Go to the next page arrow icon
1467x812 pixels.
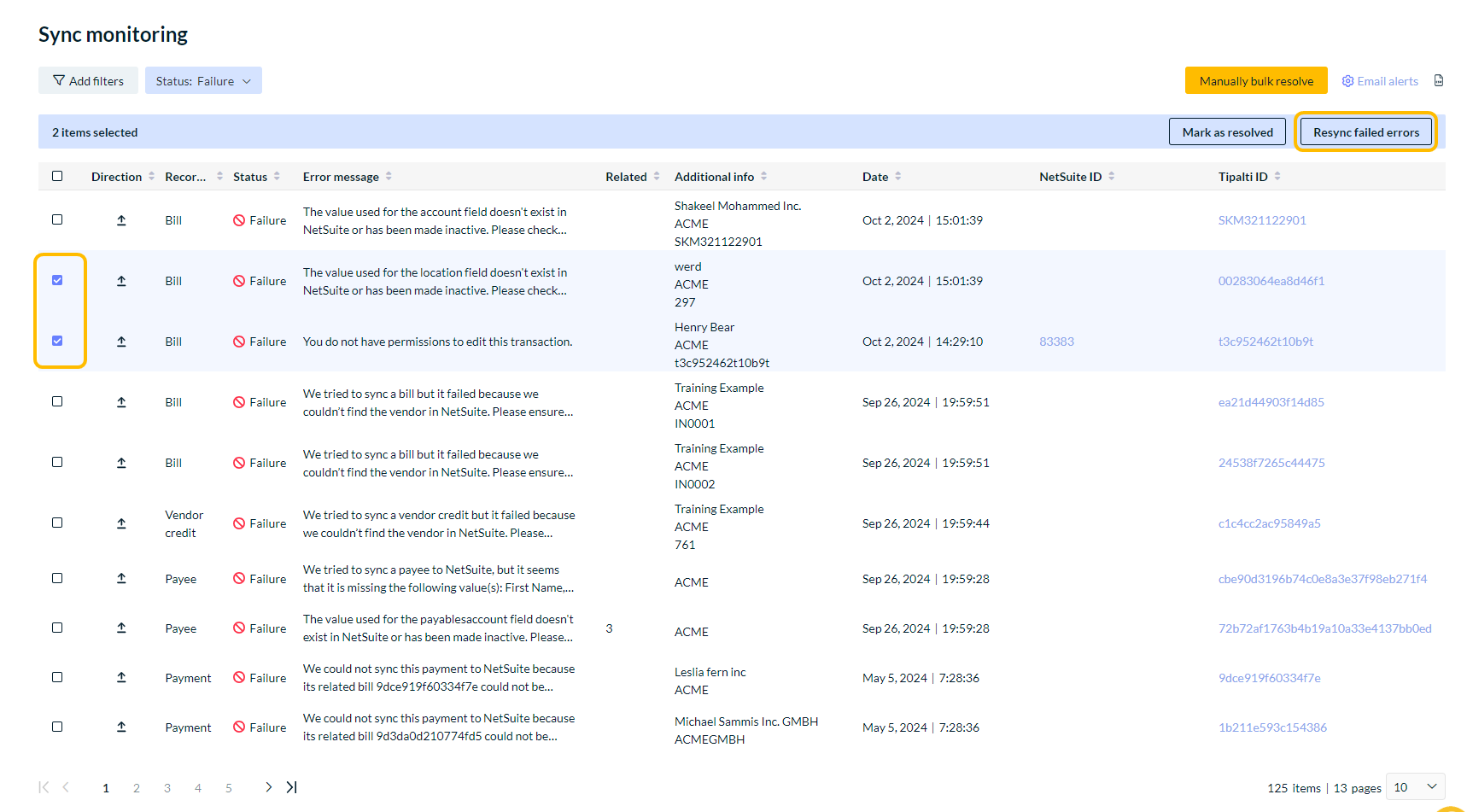pos(268,787)
